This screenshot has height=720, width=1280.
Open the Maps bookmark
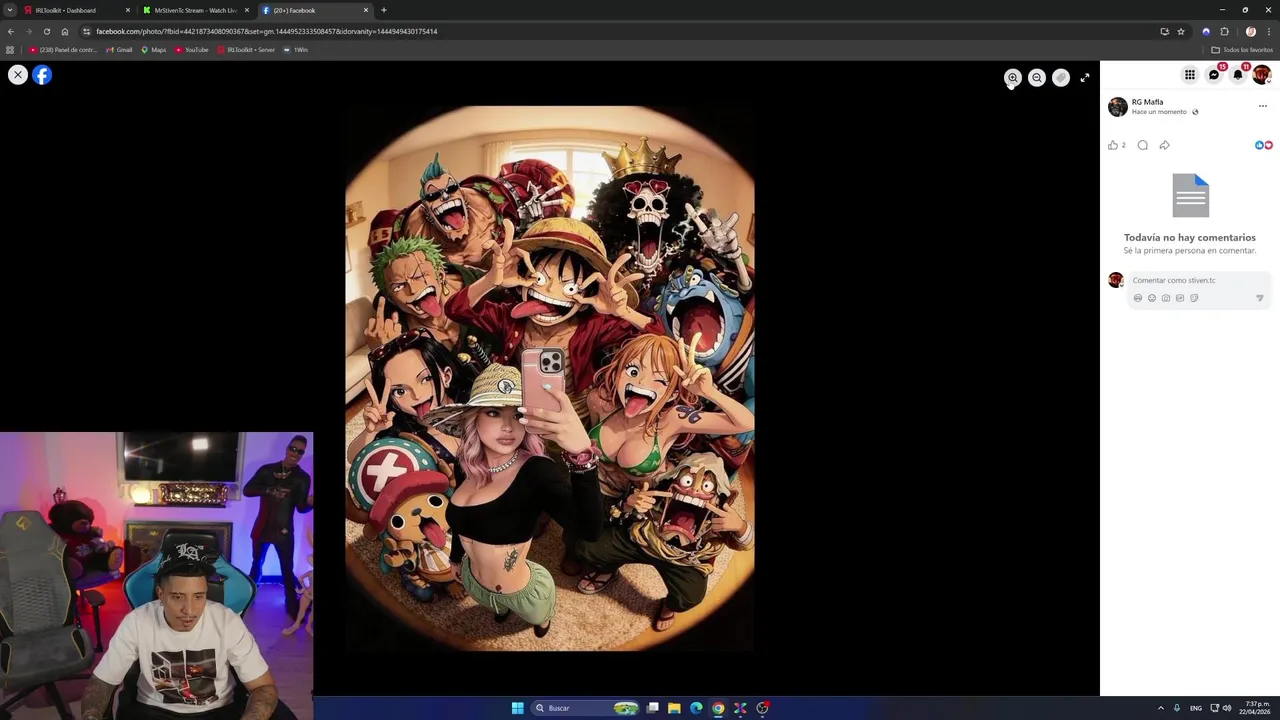[x=153, y=49]
